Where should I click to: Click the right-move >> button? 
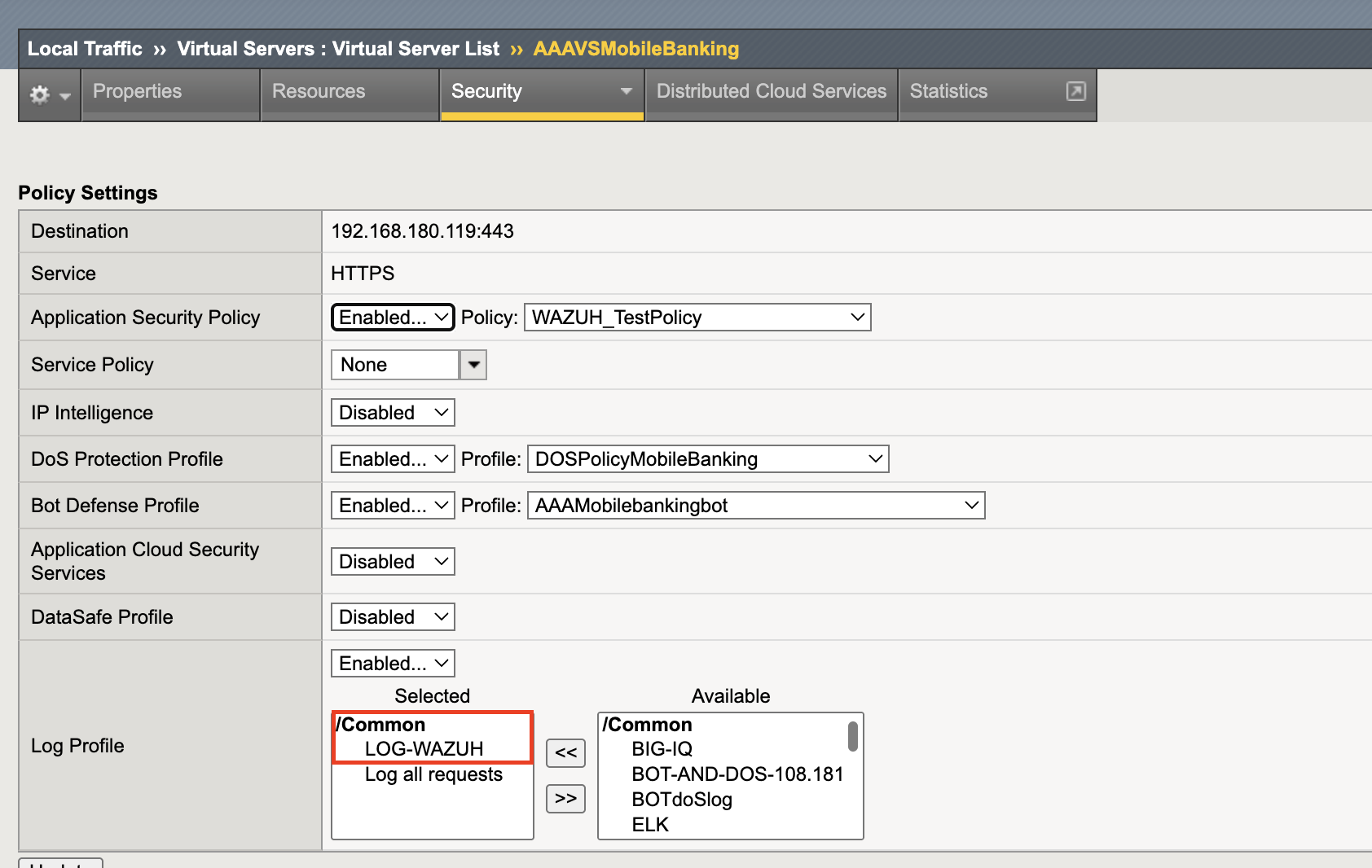[x=565, y=798]
